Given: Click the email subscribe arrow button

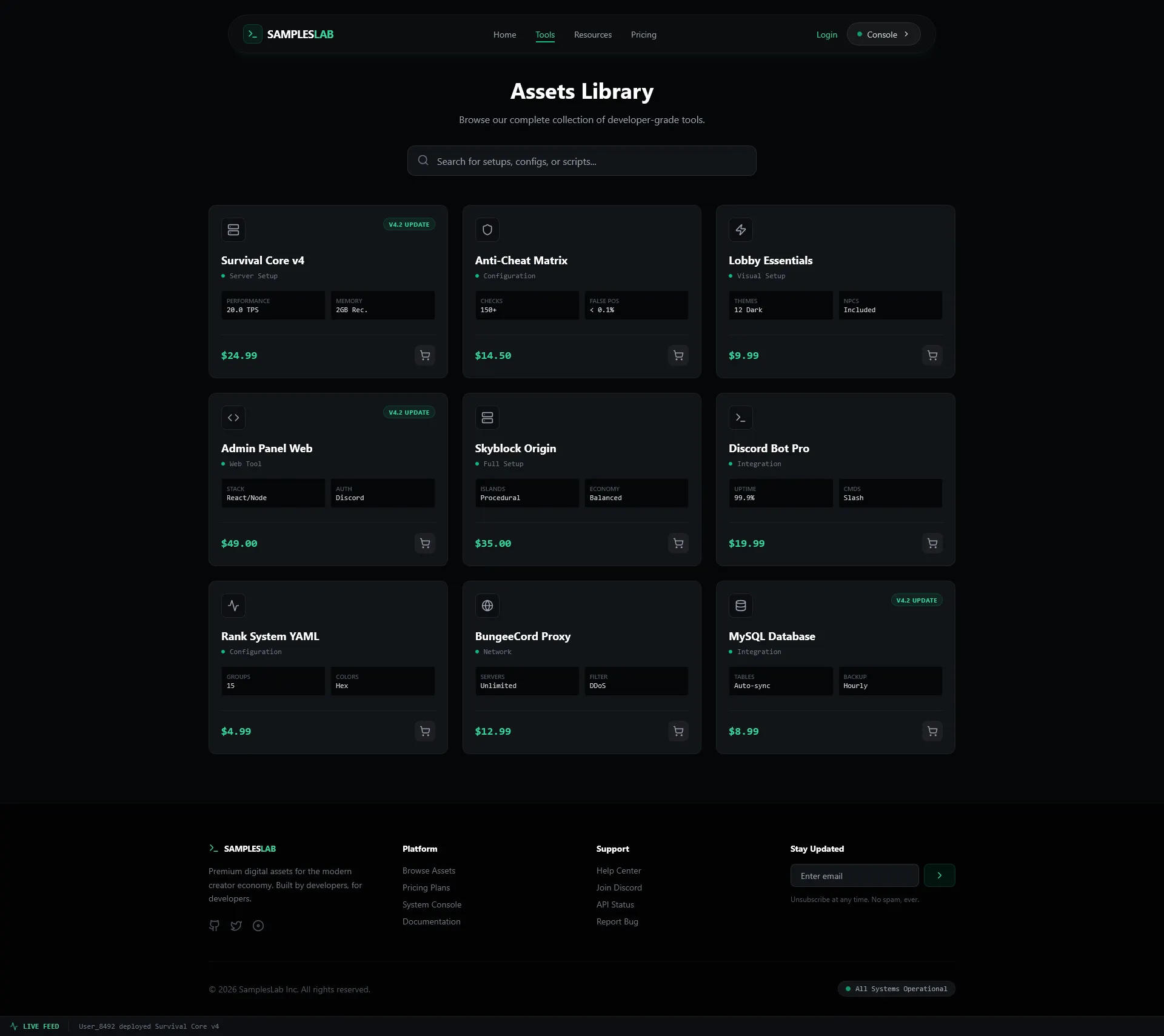Looking at the screenshot, I should point(939,875).
